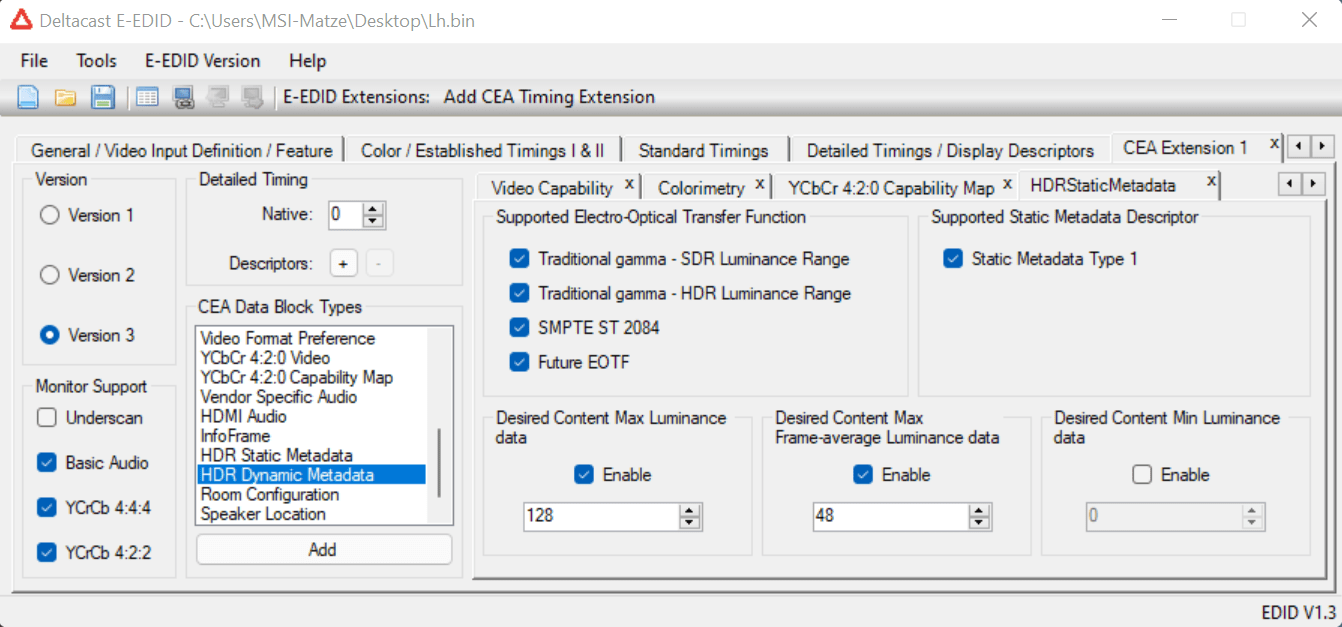This screenshot has width=1342, height=627.
Task: Click the Max Luminance input field 128
Action: point(601,516)
